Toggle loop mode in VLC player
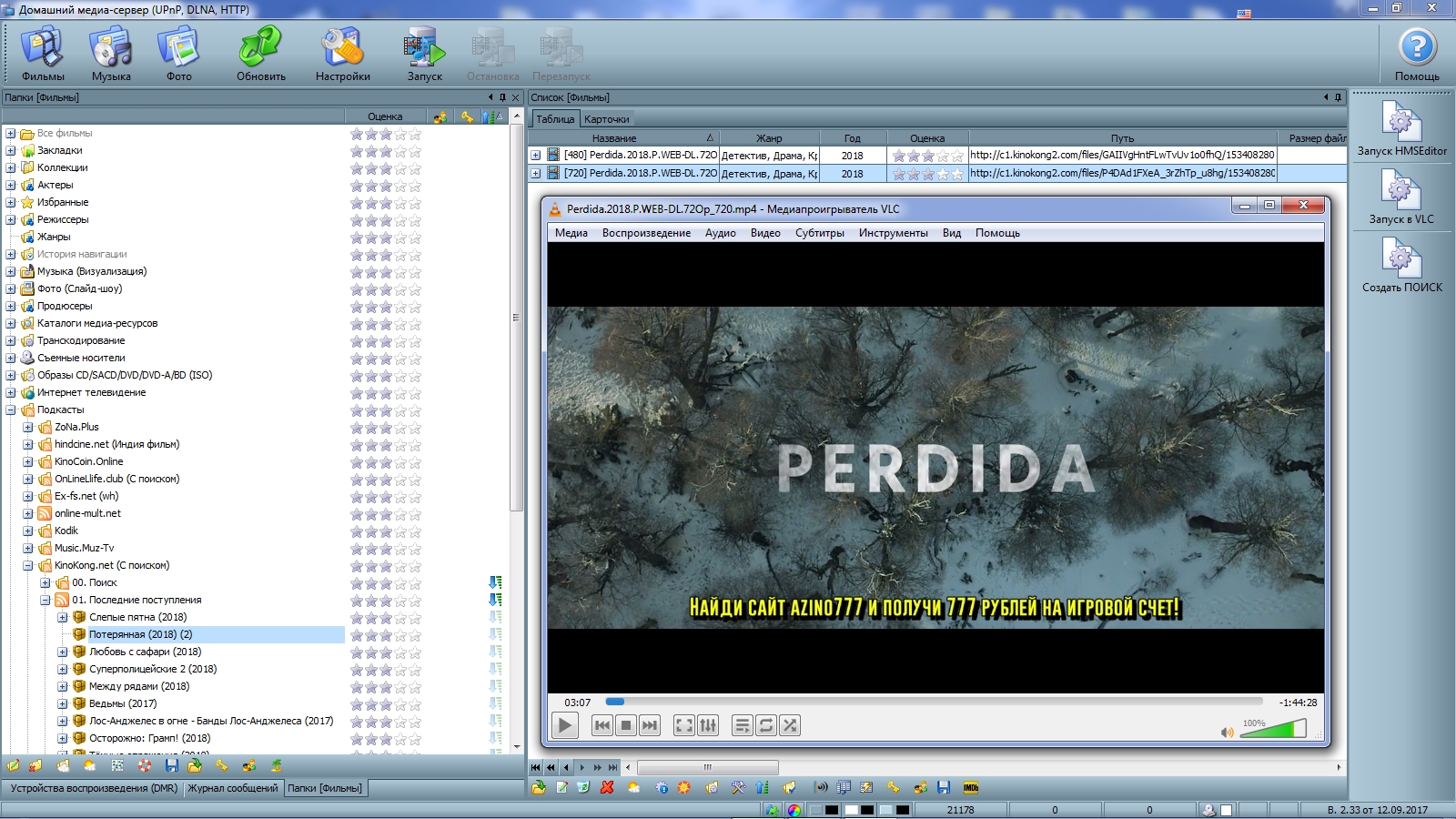The width and height of the screenshot is (1456, 819). pos(766,725)
